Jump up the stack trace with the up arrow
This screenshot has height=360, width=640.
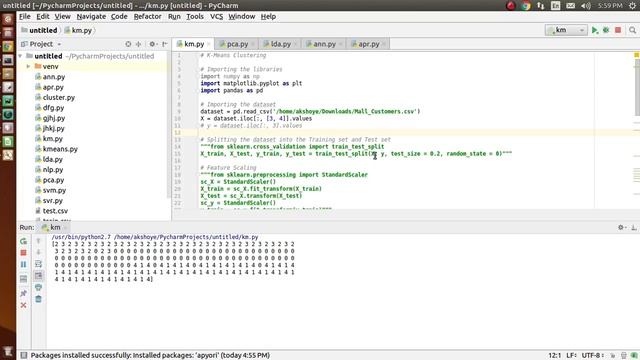tap(38, 241)
